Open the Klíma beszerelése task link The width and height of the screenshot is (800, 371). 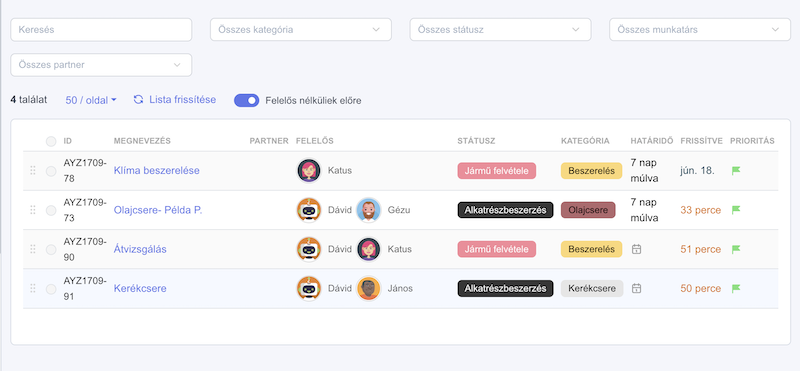tap(156, 170)
